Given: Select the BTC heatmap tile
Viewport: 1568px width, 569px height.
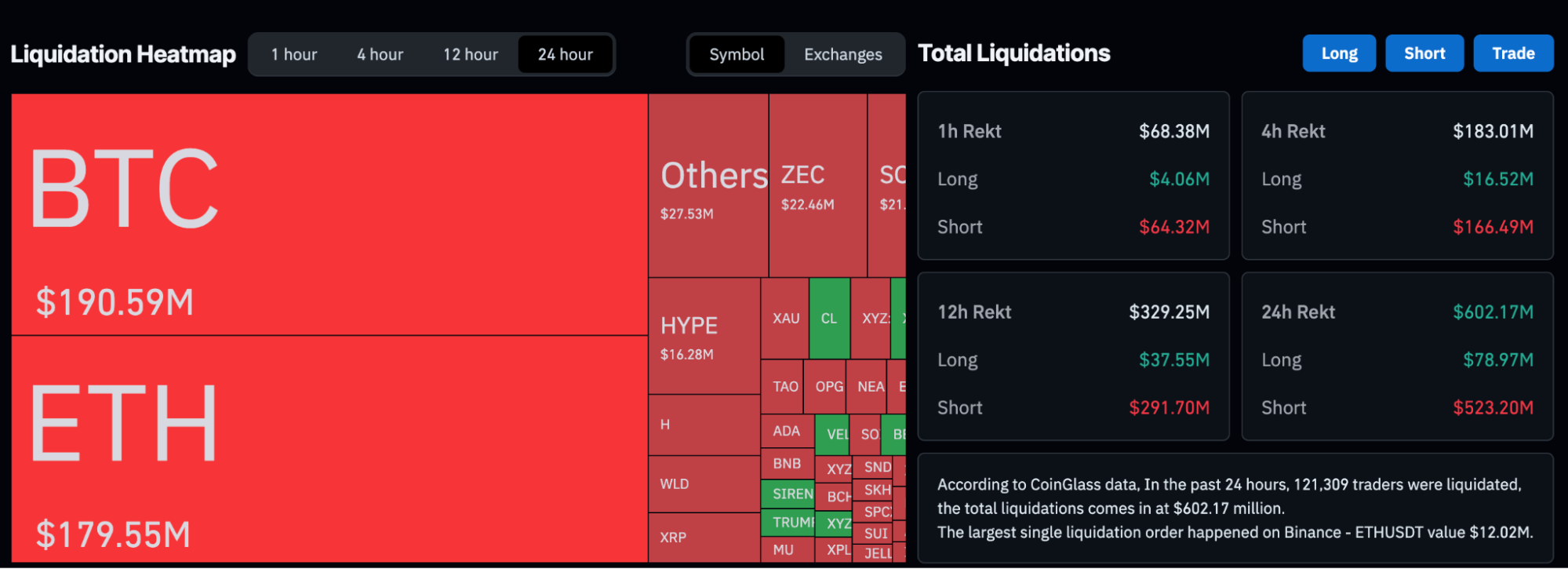Looking at the screenshot, I should [329, 214].
